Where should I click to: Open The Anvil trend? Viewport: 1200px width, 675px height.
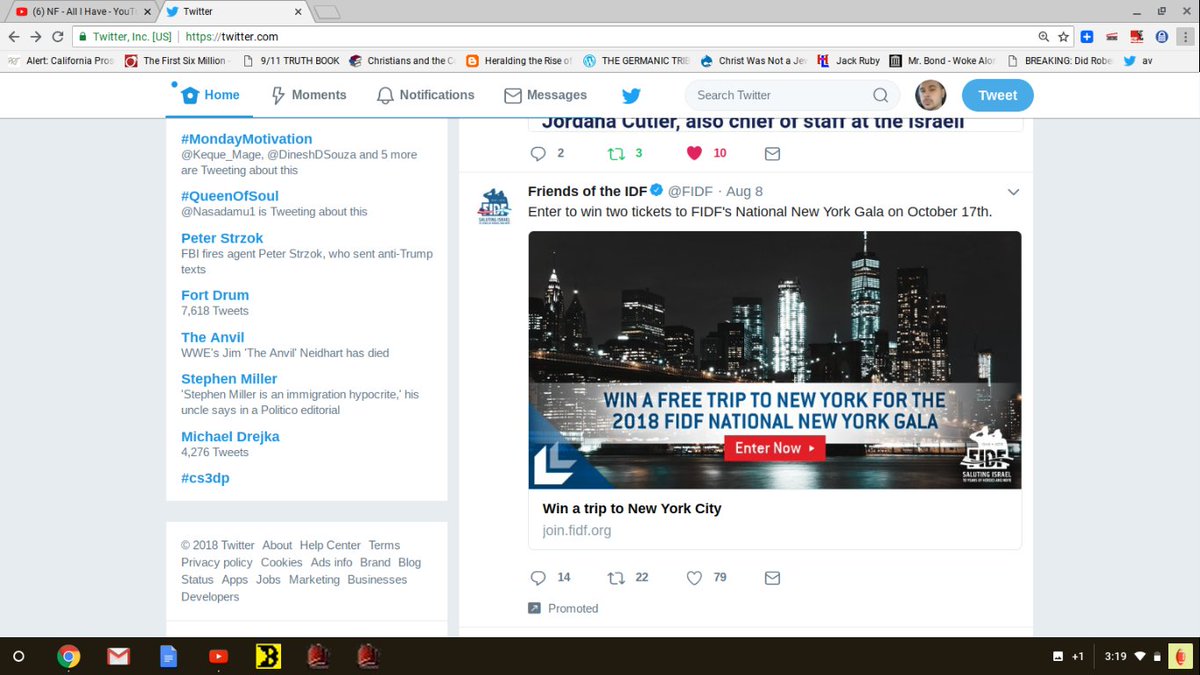click(212, 337)
